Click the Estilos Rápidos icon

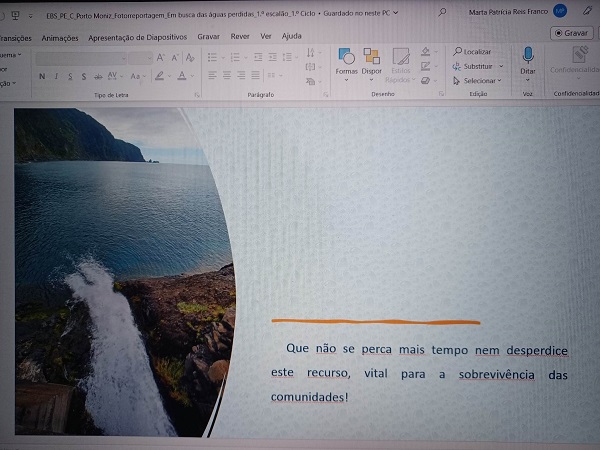[401, 65]
